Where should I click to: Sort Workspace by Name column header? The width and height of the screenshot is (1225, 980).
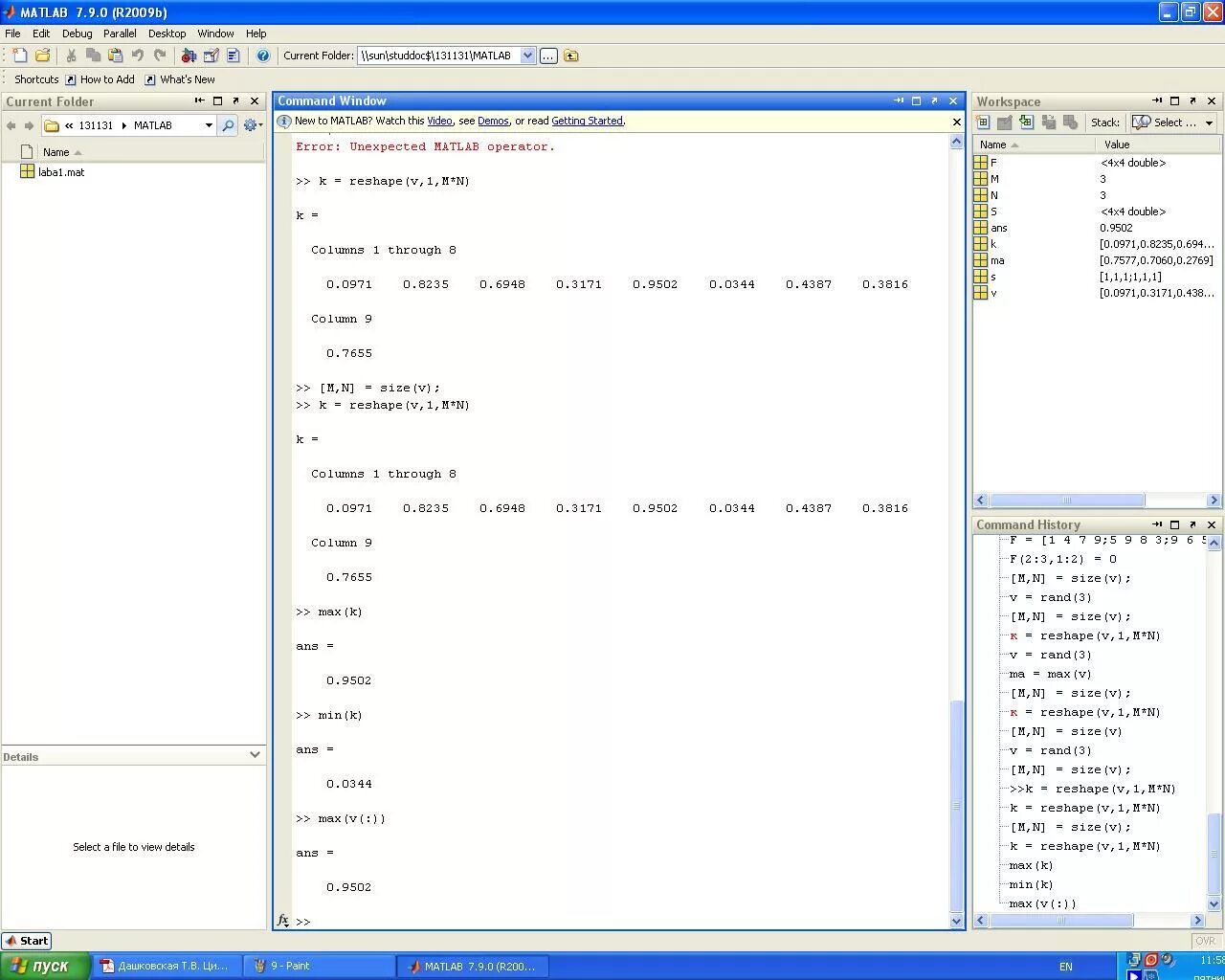(x=1034, y=145)
